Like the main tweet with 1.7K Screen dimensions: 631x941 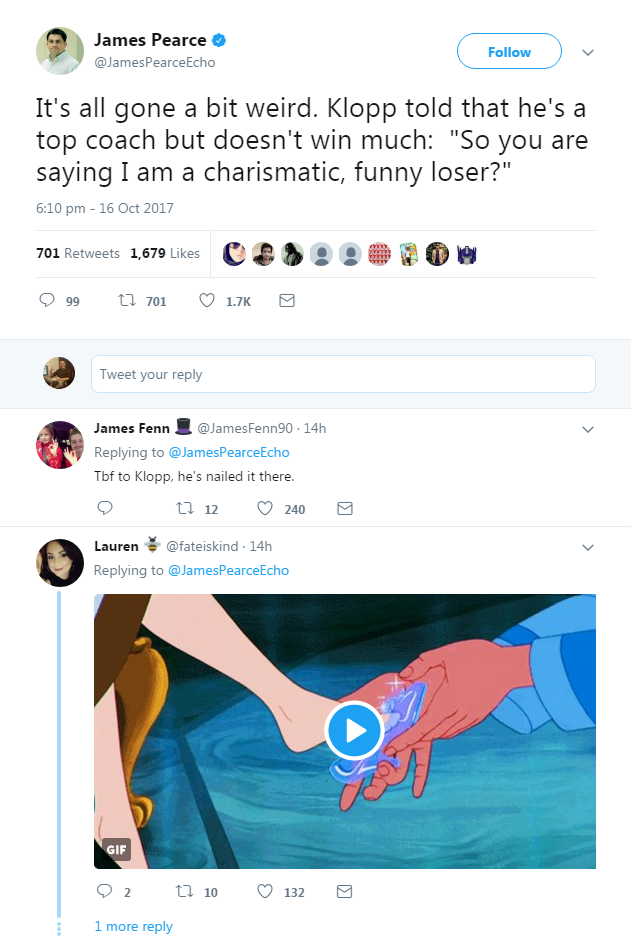(207, 300)
